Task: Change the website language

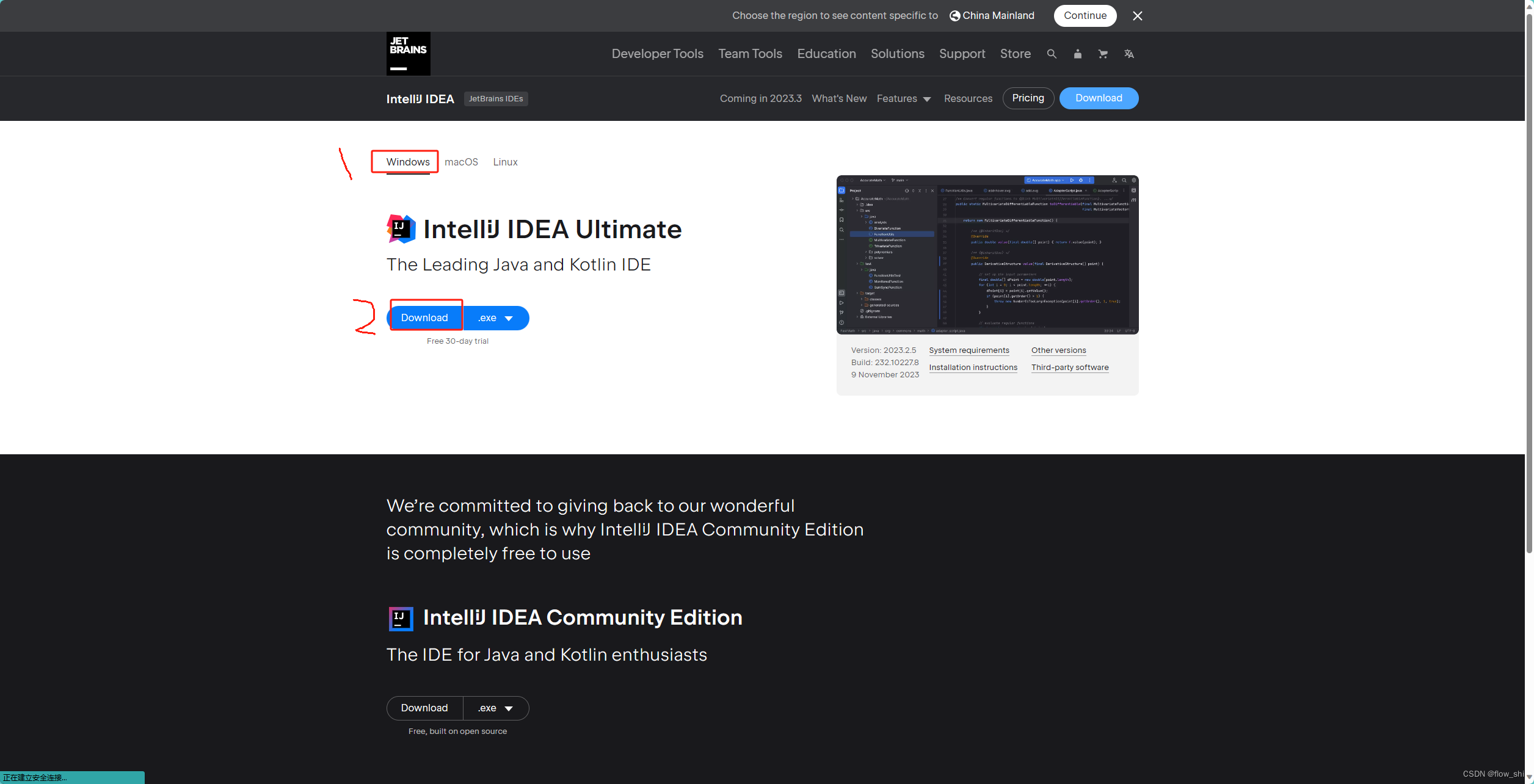Action: point(1129,54)
